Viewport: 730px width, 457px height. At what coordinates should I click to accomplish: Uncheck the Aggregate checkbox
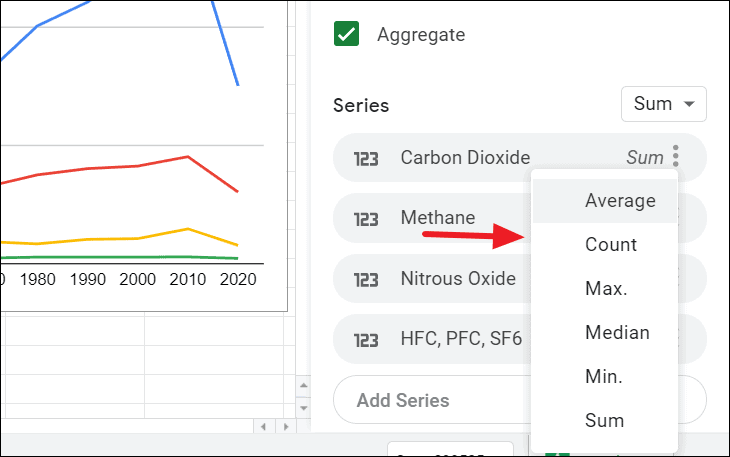[347, 34]
